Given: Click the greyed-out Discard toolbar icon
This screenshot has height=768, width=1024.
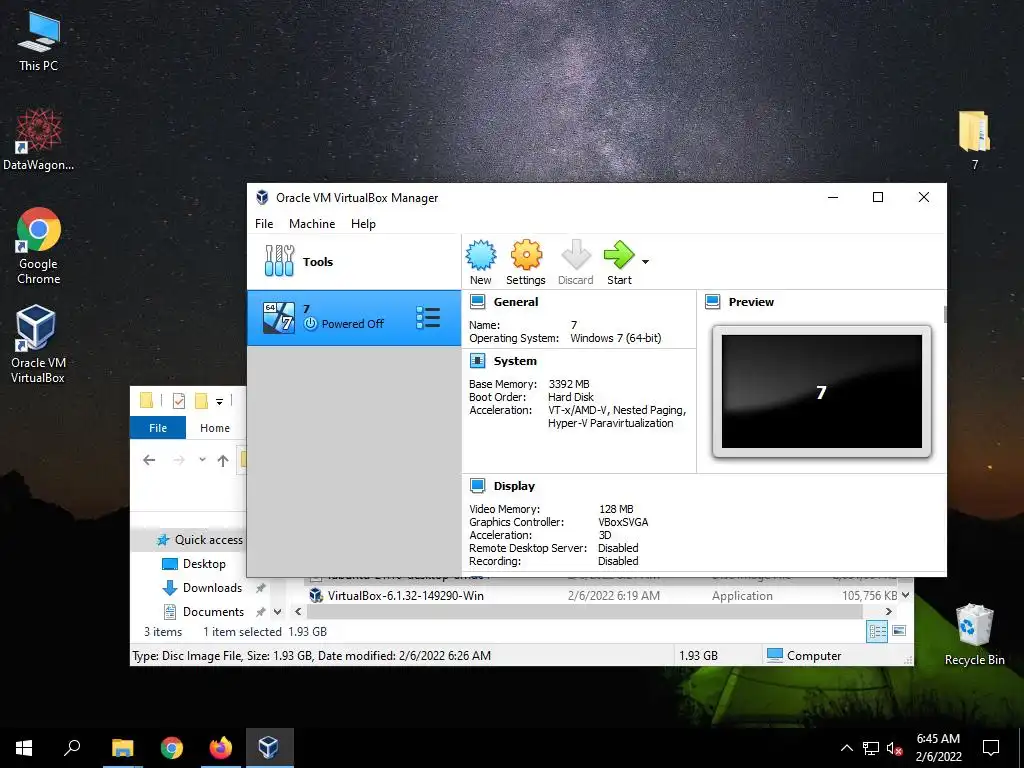Looking at the screenshot, I should pos(575,262).
